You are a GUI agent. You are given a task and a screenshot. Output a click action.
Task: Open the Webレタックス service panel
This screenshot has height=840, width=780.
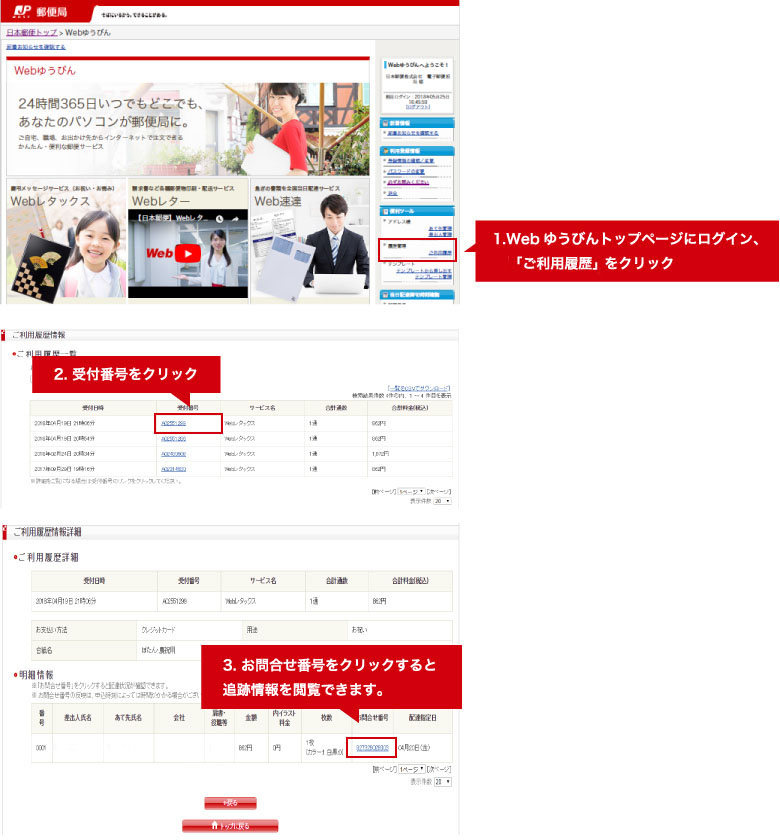point(66,241)
